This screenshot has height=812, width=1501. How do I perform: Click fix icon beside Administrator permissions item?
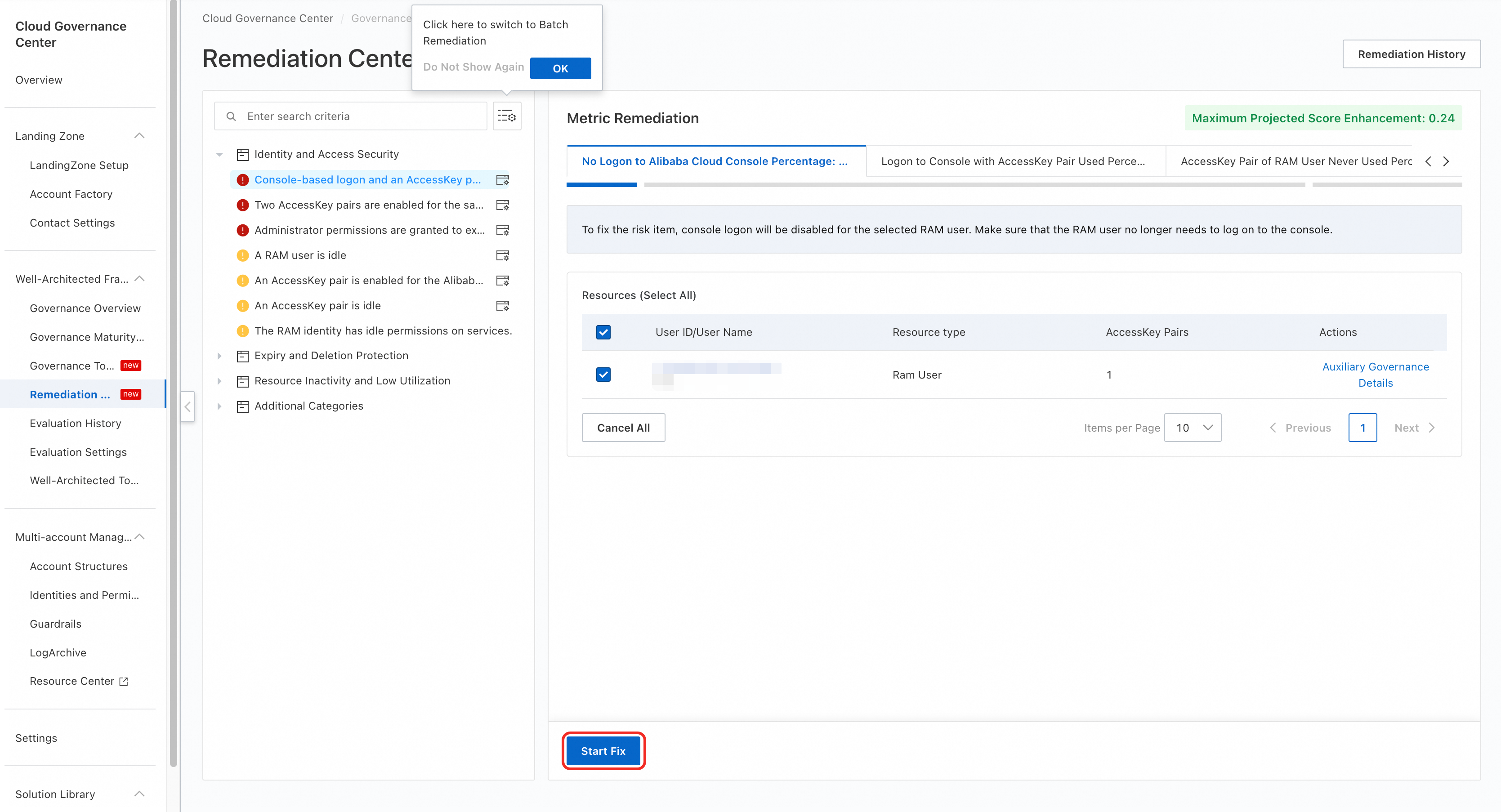[502, 230]
